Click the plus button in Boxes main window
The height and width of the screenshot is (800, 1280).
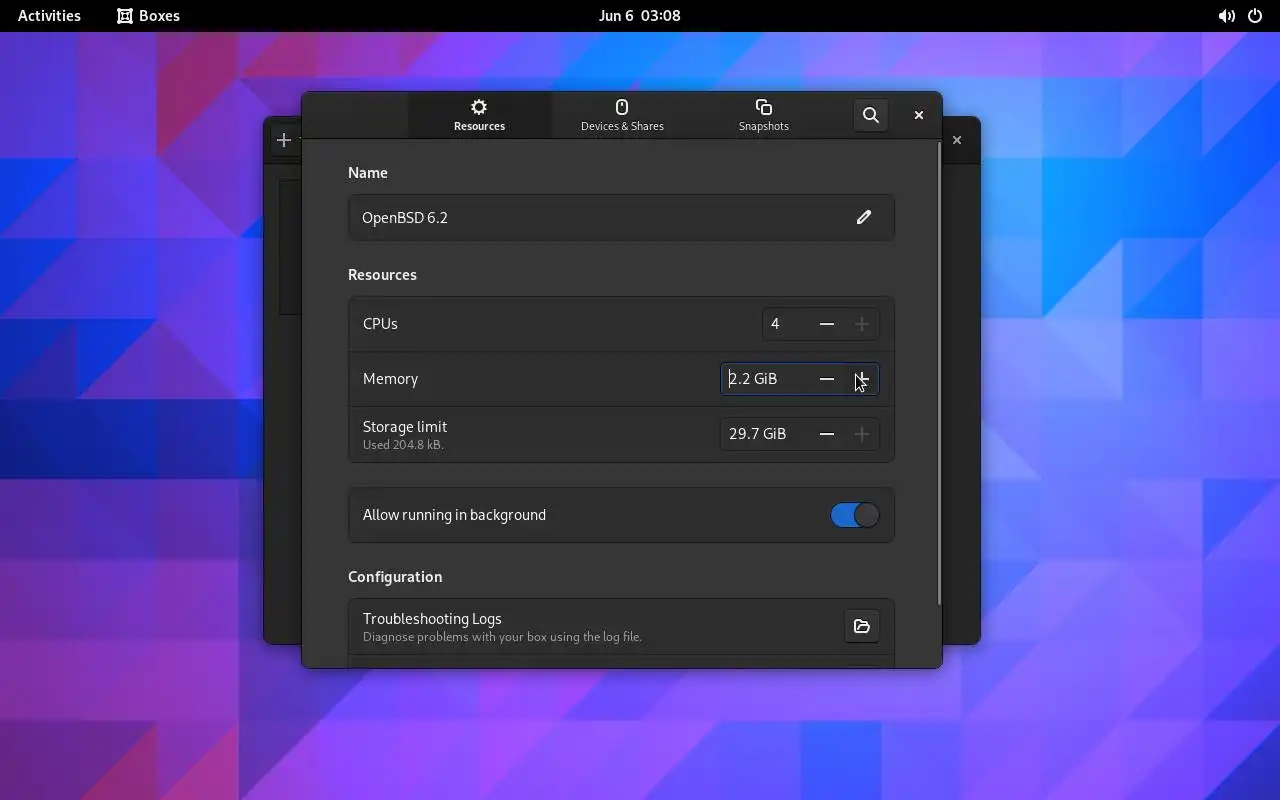click(284, 140)
